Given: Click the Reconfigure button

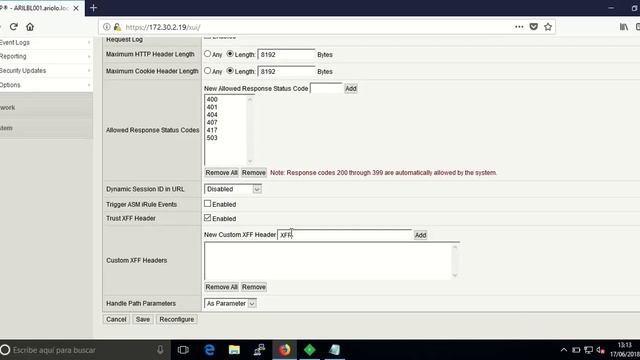Looking at the screenshot, I should pyautogui.click(x=177, y=319).
